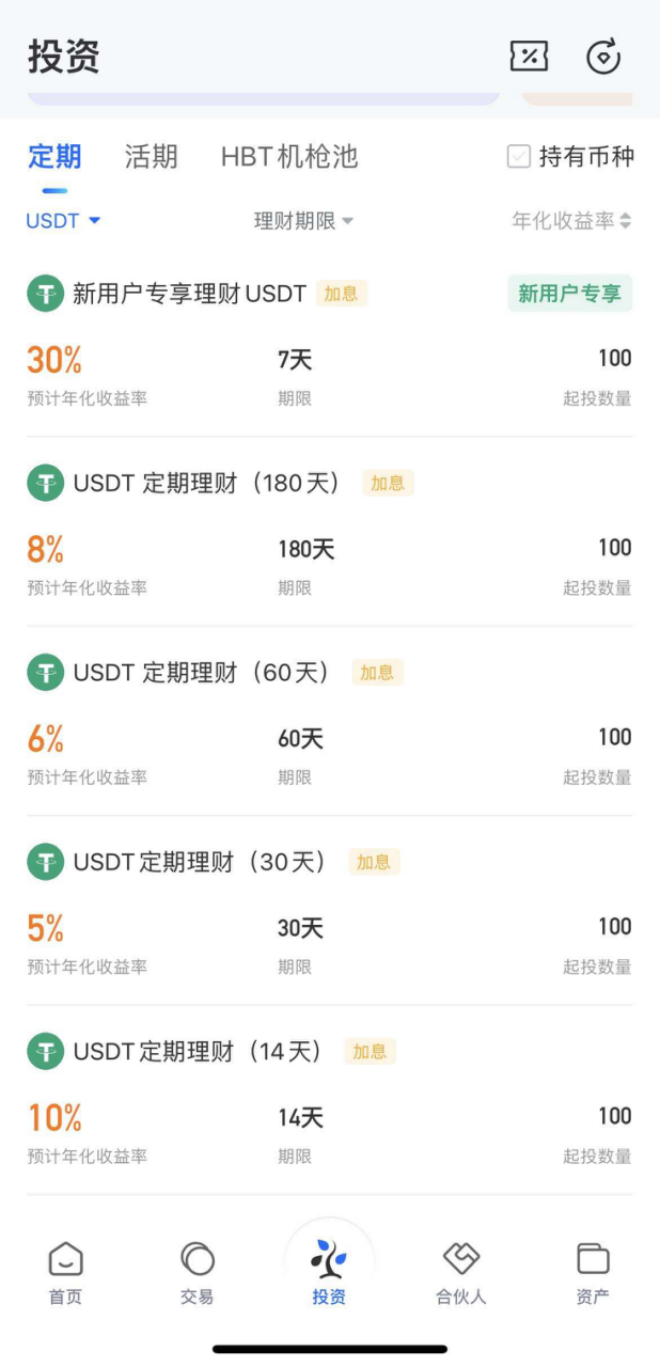The image size is (660, 1368).
Task: Open the 理财期限 term filter dropdown
Action: [x=303, y=221]
